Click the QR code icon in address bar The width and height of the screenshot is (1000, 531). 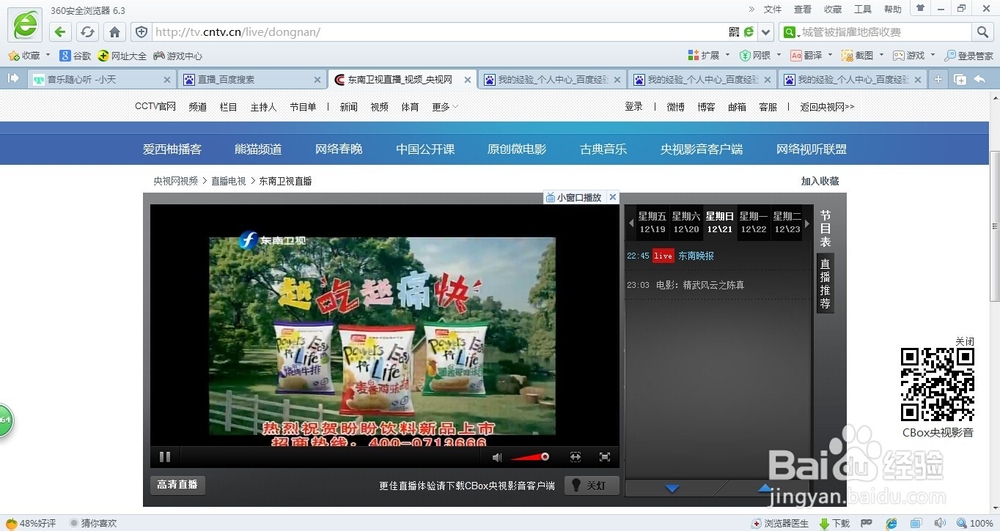click(734, 32)
